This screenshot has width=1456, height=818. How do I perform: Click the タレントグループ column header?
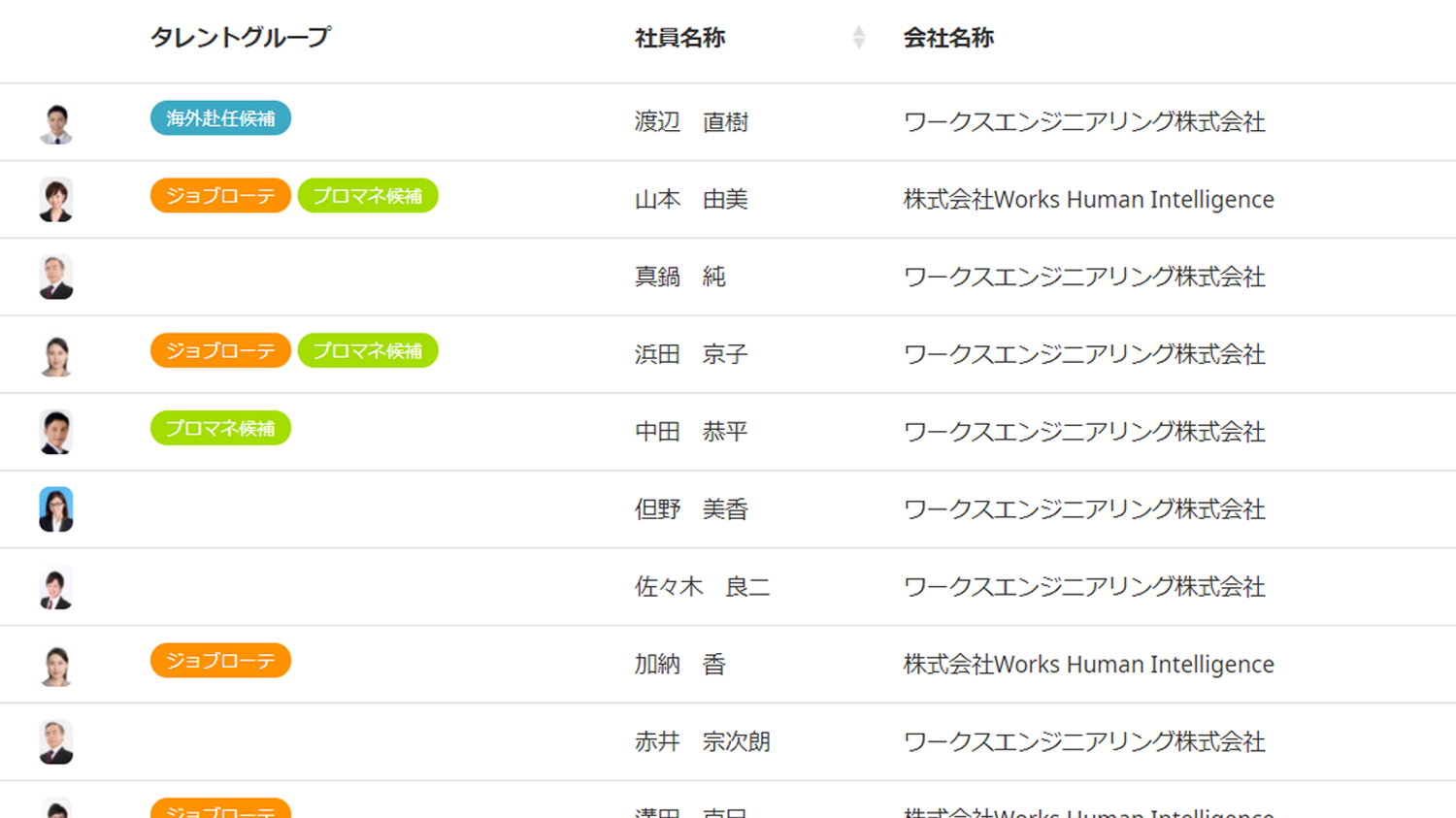(x=240, y=38)
